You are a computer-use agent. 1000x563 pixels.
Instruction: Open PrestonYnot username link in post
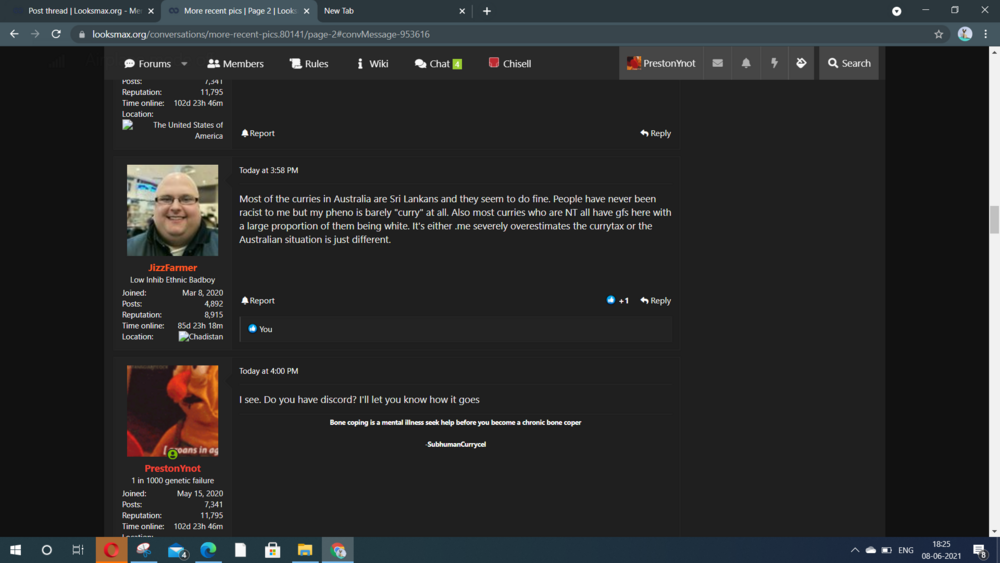pyautogui.click(x=172, y=468)
